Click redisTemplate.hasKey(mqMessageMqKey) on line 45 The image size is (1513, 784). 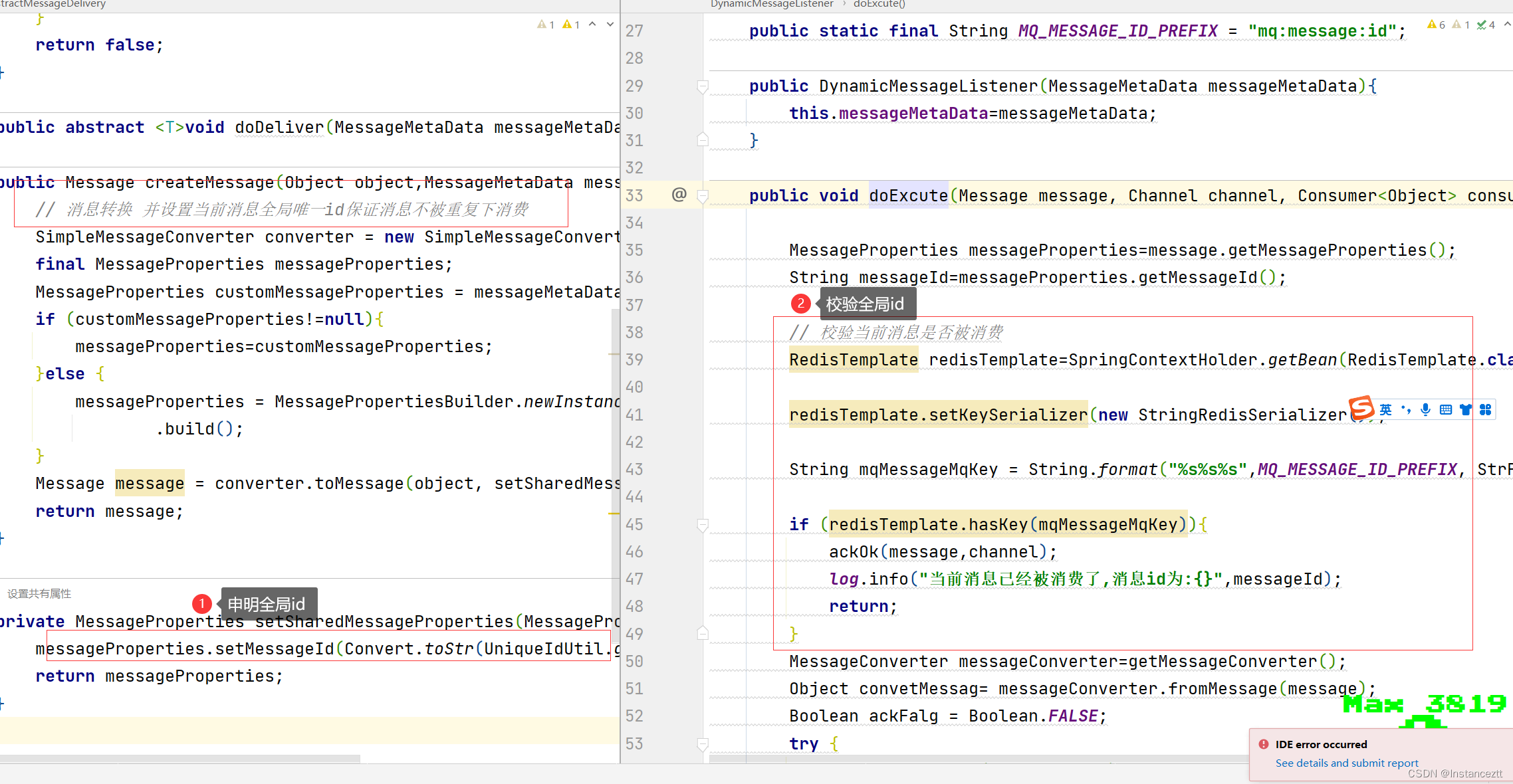coord(1007,525)
